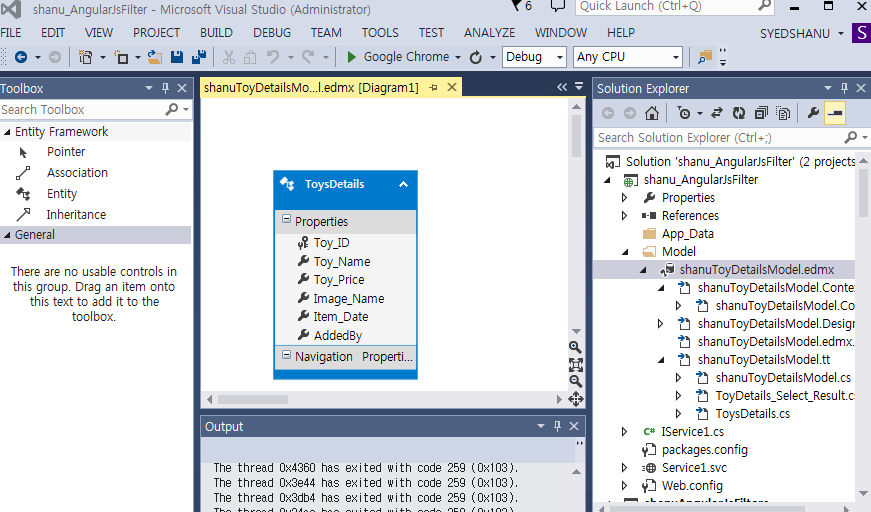Select Web.config in Solution Explorer
This screenshot has width=871, height=512.
692,486
